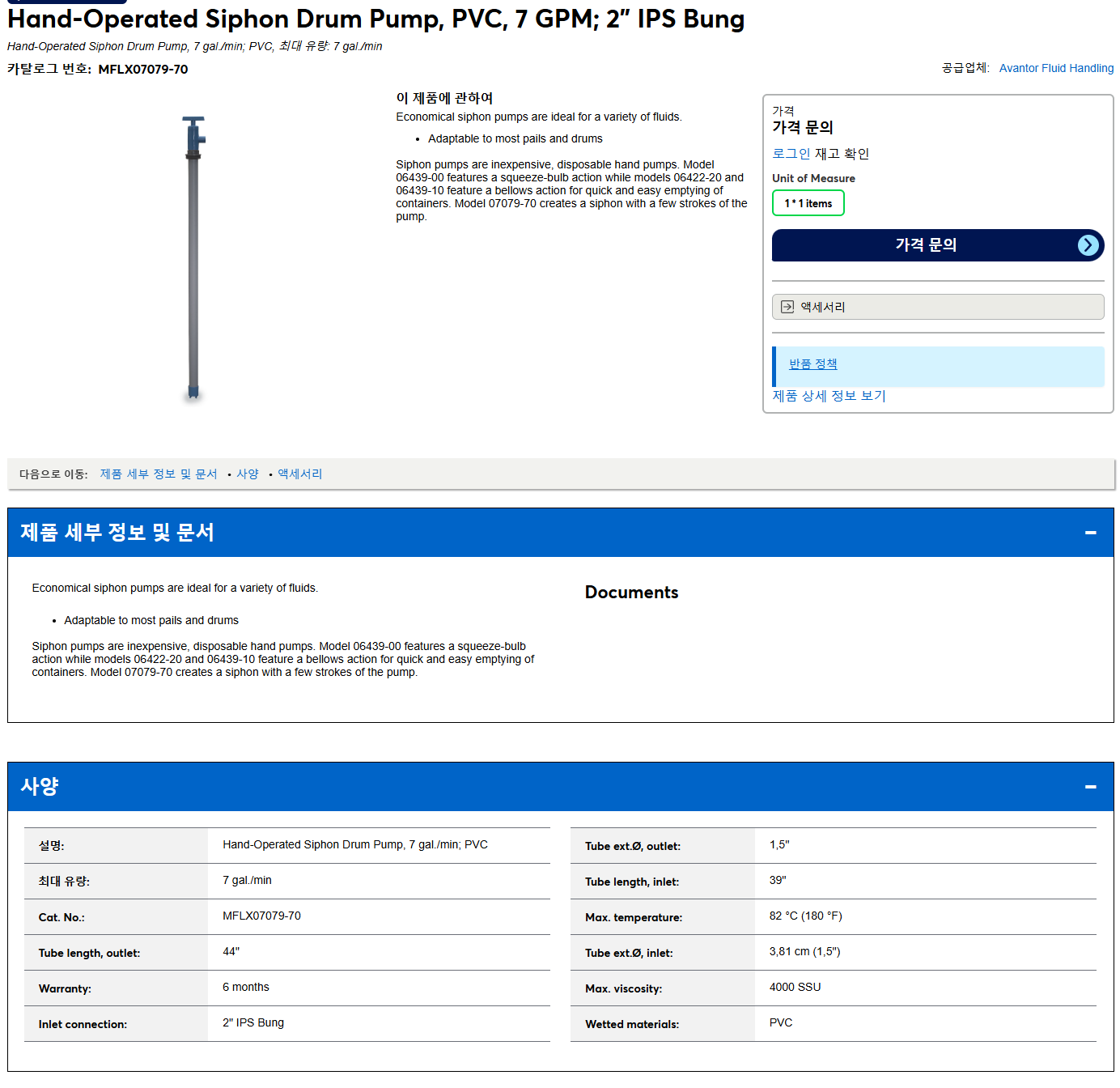
Task: Open the 액세서리 accessories panel
Action: 938,307
